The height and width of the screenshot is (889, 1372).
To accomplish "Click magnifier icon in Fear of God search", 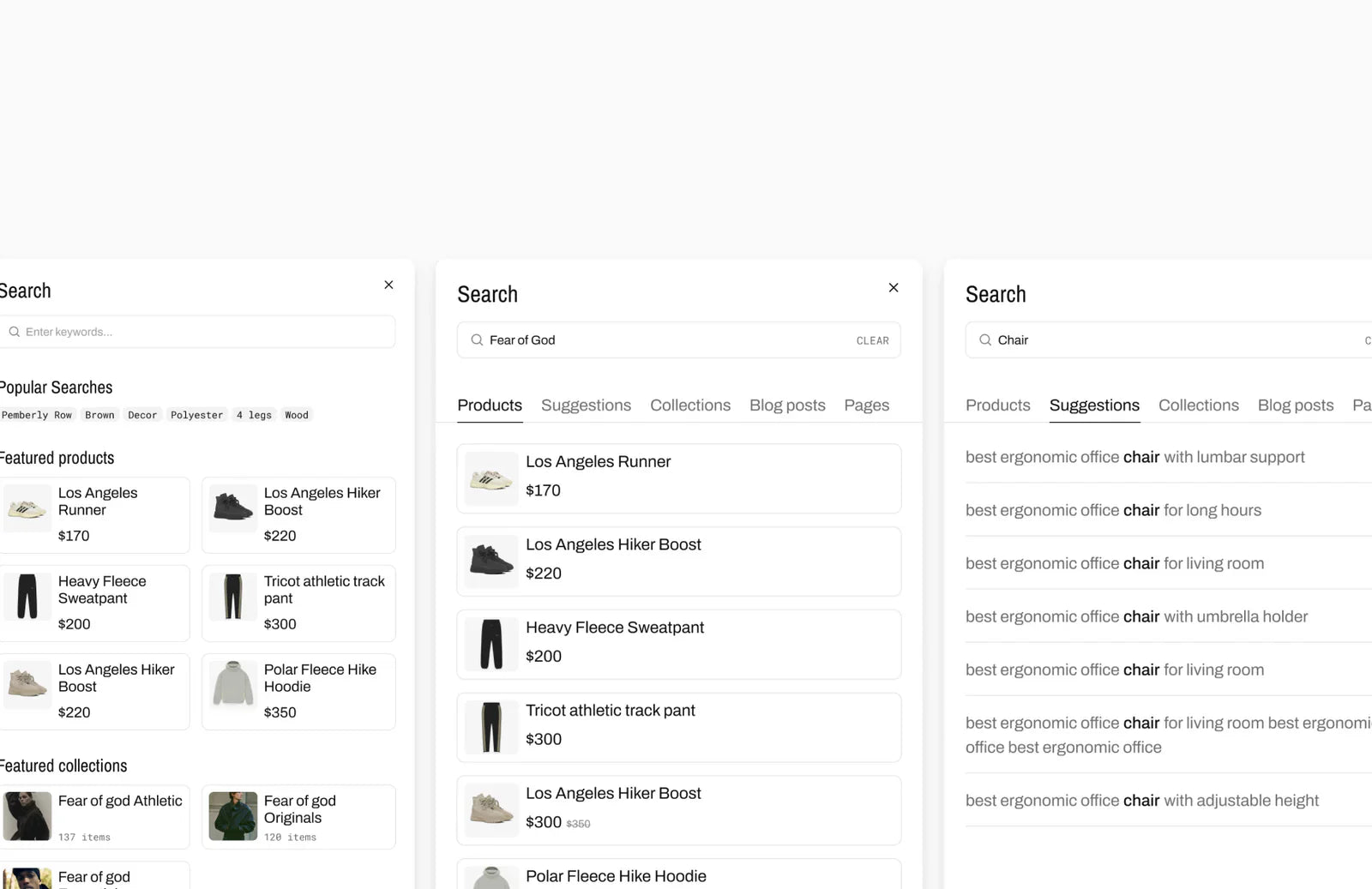I will (x=477, y=340).
